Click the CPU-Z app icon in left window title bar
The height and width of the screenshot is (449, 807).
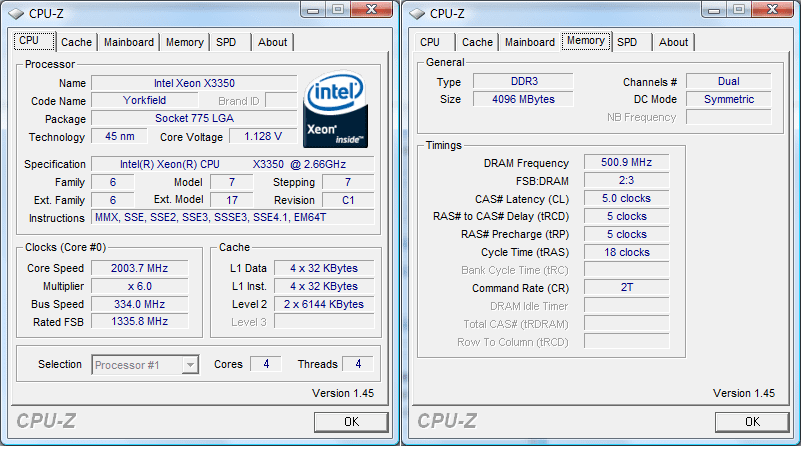click(x=16, y=14)
